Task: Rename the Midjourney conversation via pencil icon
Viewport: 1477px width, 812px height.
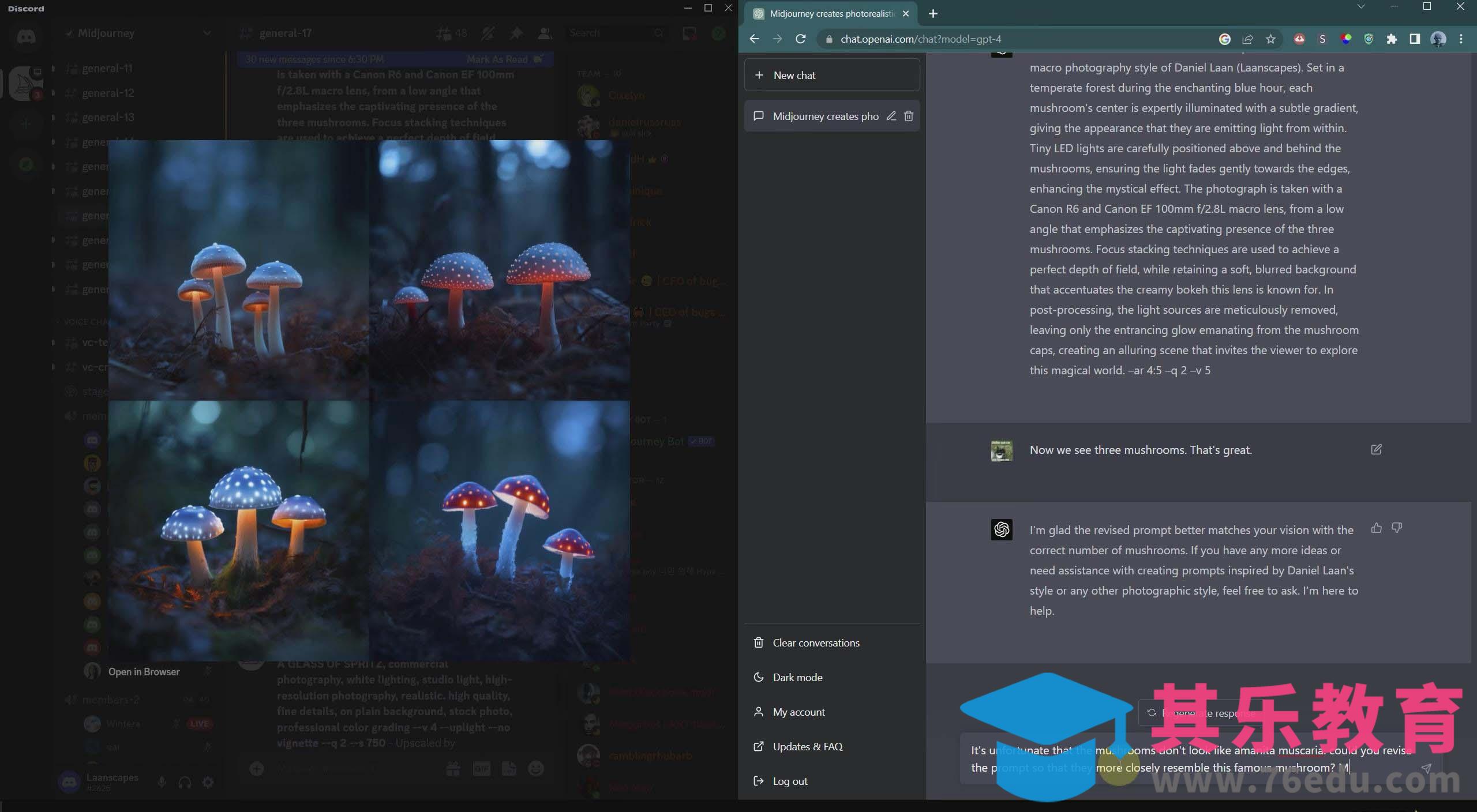Action: [x=891, y=116]
